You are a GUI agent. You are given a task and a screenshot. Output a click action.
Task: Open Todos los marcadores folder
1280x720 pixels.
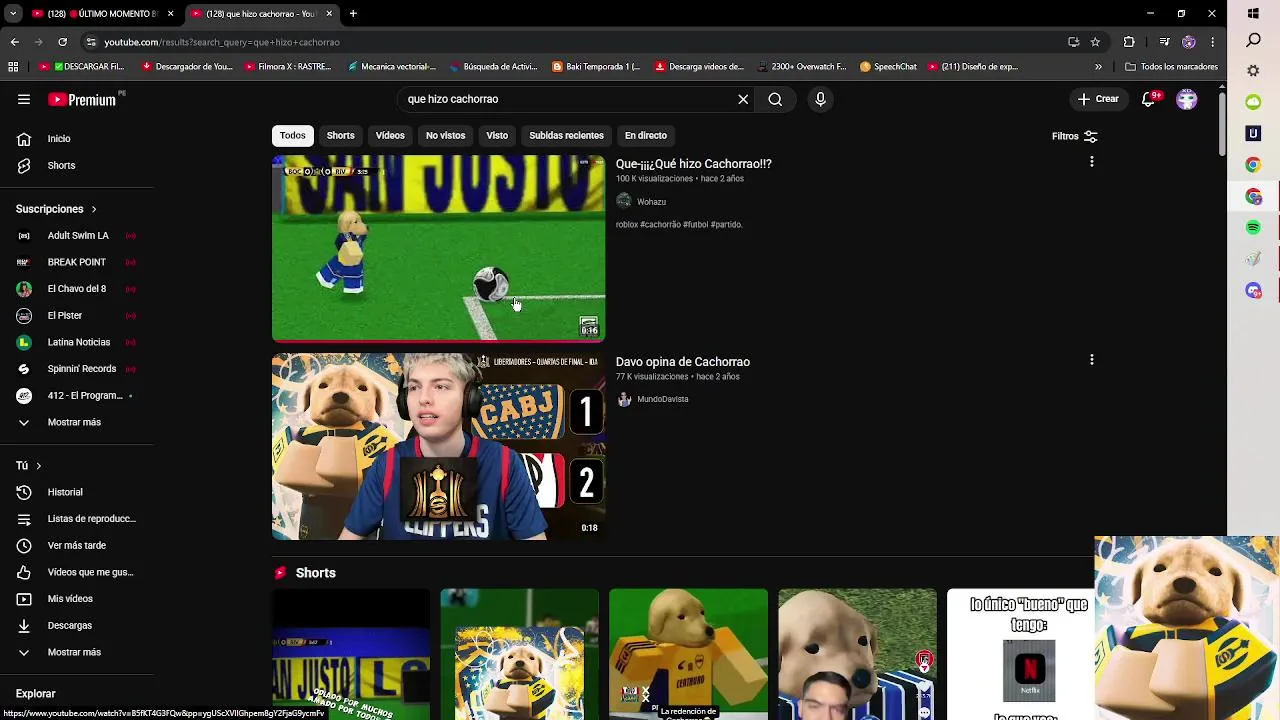pos(1171,67)
